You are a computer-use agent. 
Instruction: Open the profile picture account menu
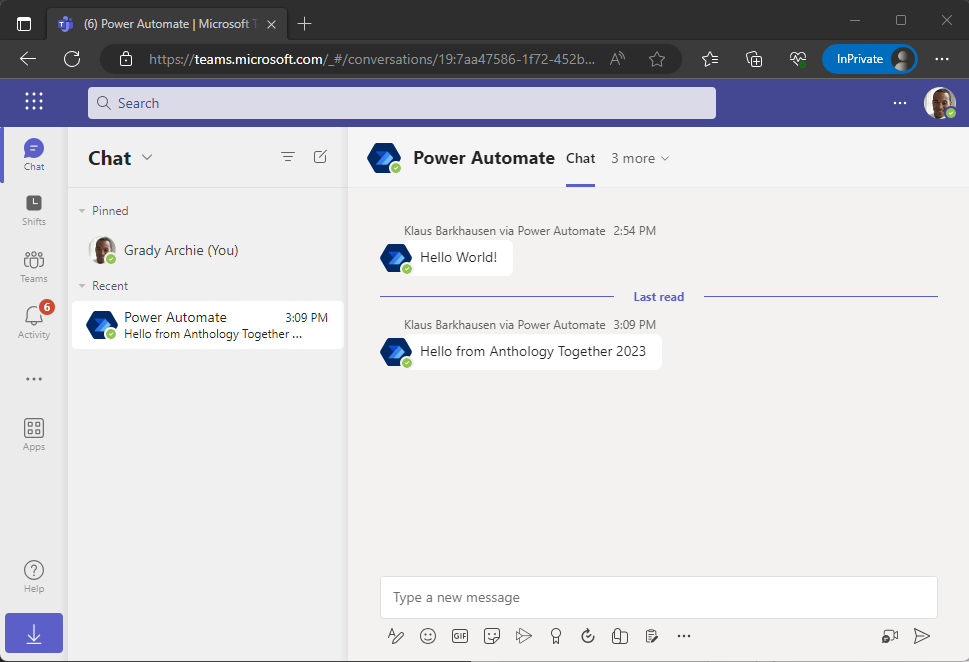(x=939, y=103)
